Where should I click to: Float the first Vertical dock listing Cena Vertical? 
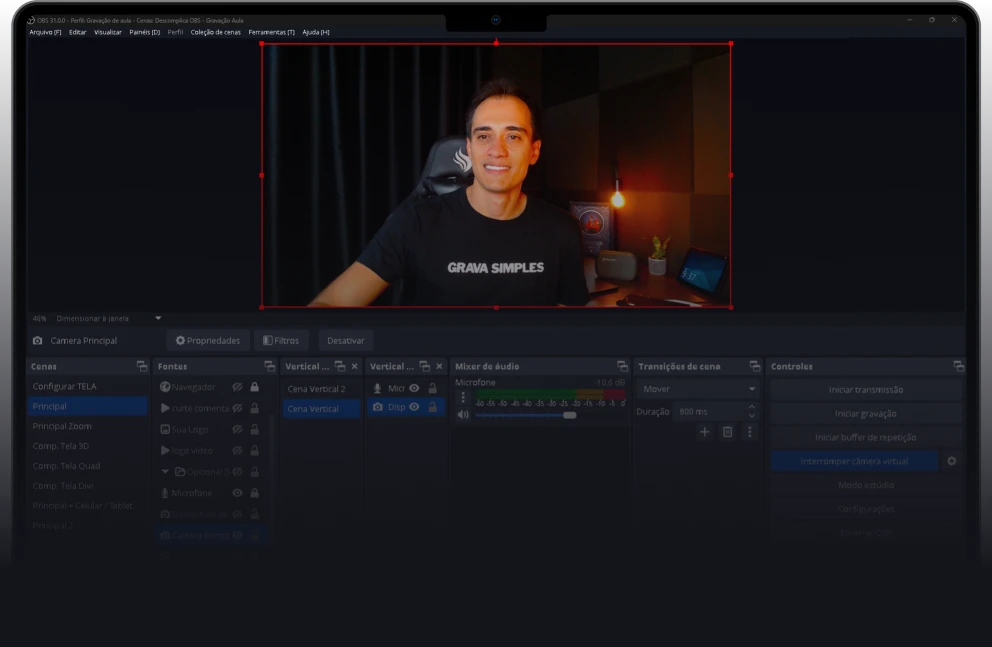click(x=340, y=366)
